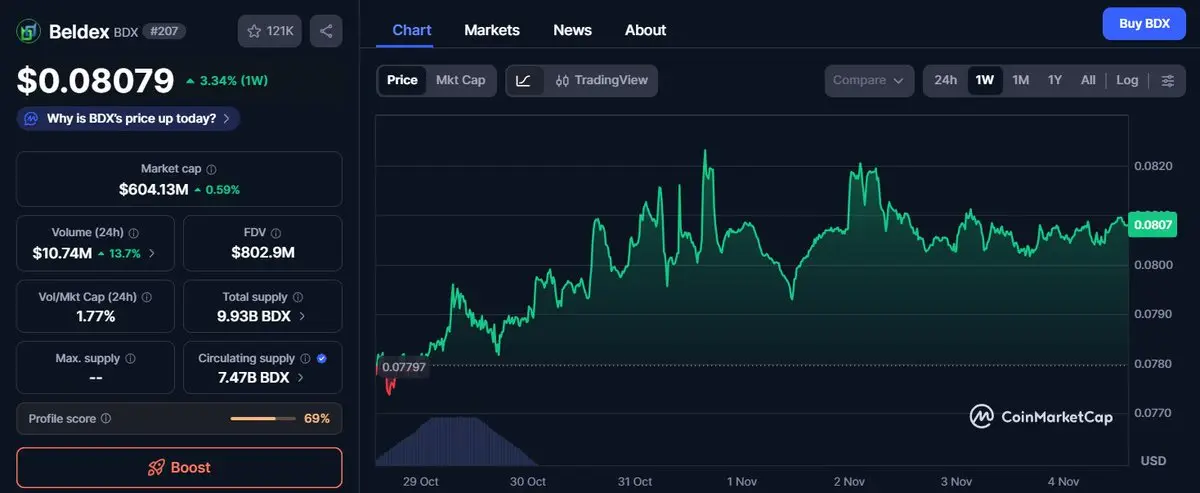The image size is (1200, 493).
Task: Click Max. supply info icon
Action: pos(130,359)
